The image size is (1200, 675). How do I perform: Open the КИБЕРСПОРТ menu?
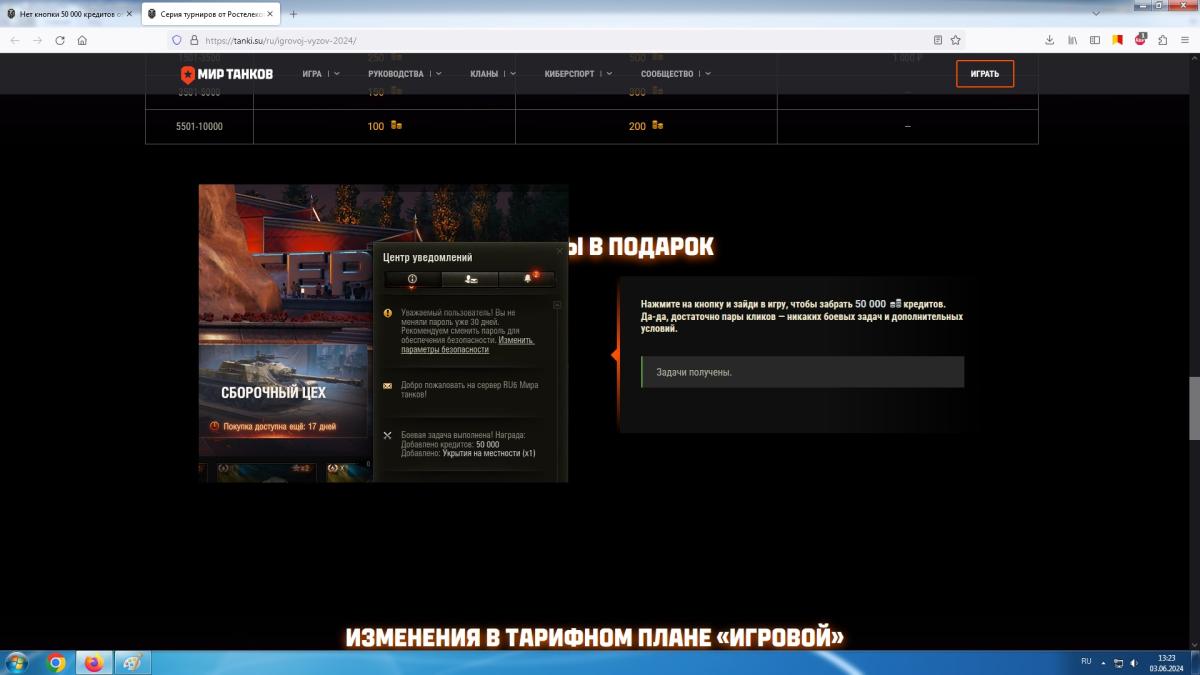point(570,74)
